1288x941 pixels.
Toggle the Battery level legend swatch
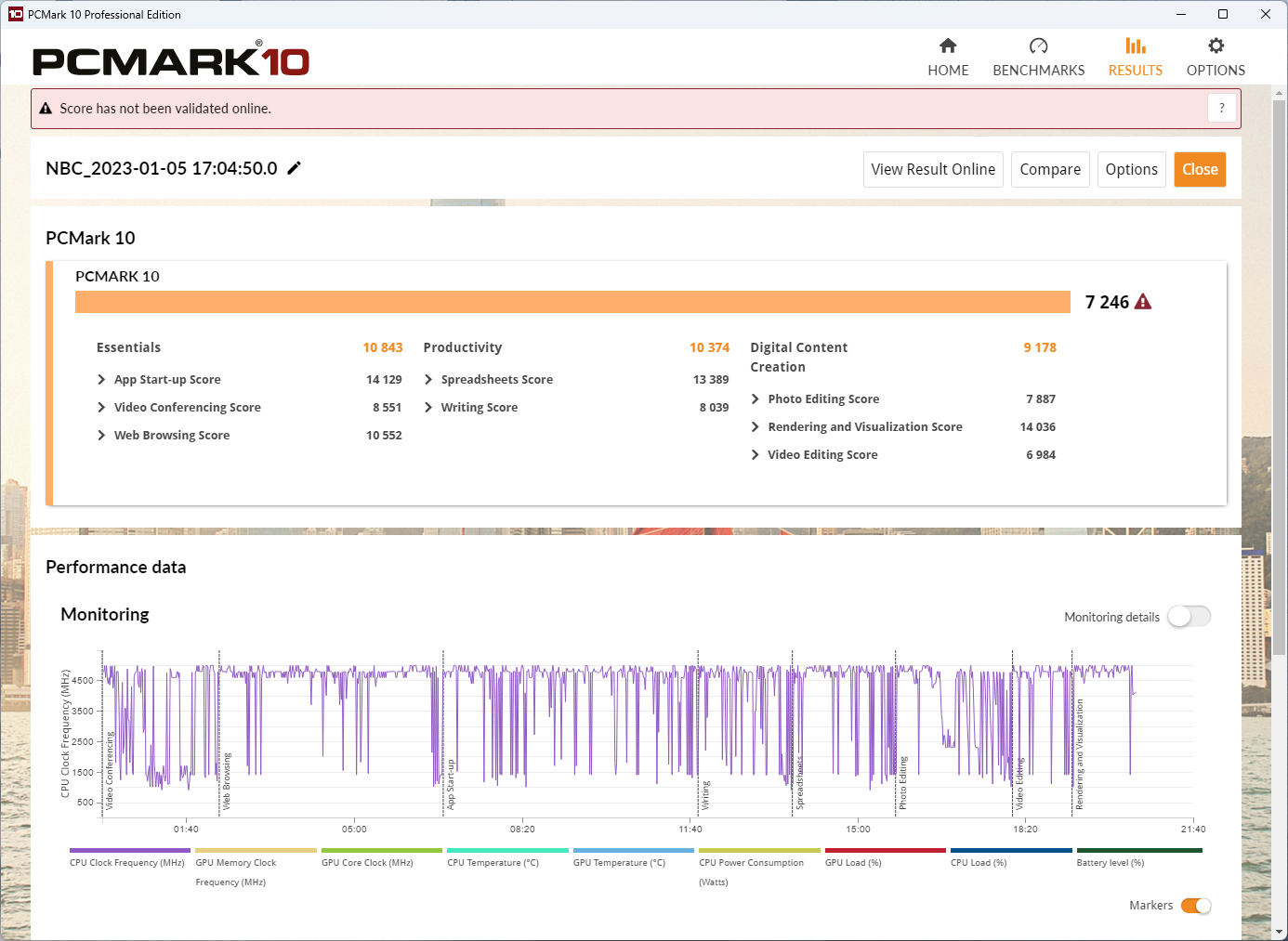click(x=1139, y=850)
